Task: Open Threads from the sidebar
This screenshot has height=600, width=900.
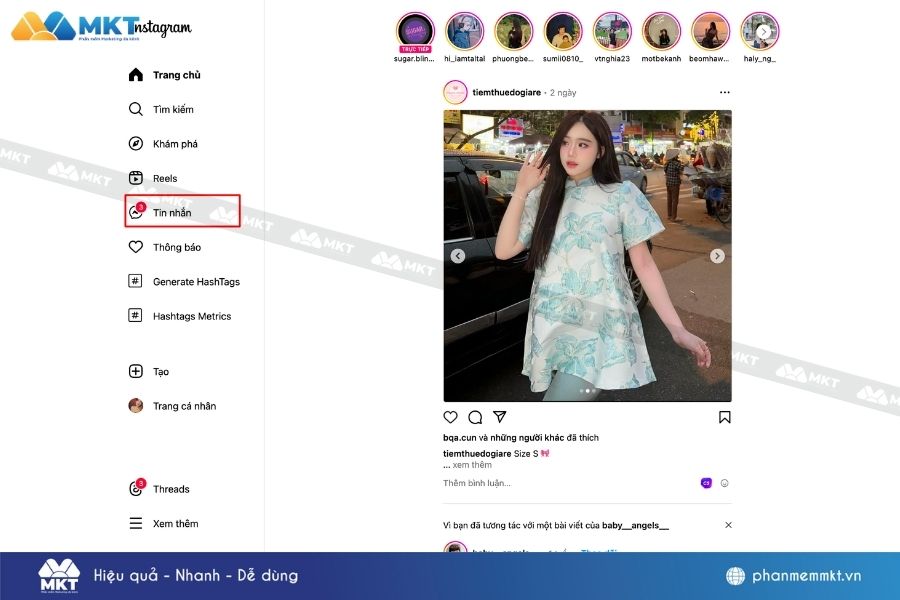Action: pyautogui.click(x=170, y=489)
